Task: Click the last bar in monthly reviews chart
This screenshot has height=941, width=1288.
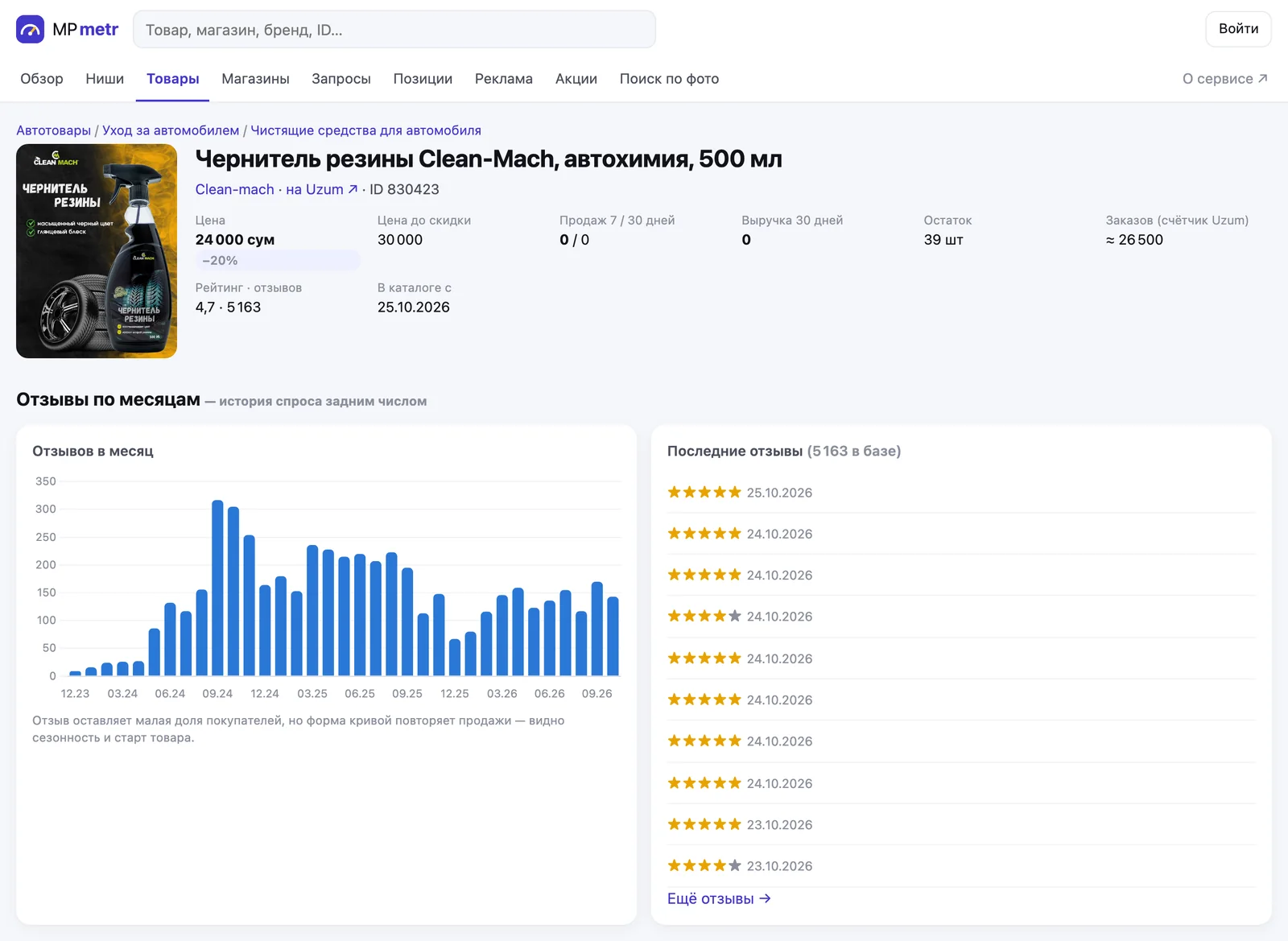Action: (613, 636)
